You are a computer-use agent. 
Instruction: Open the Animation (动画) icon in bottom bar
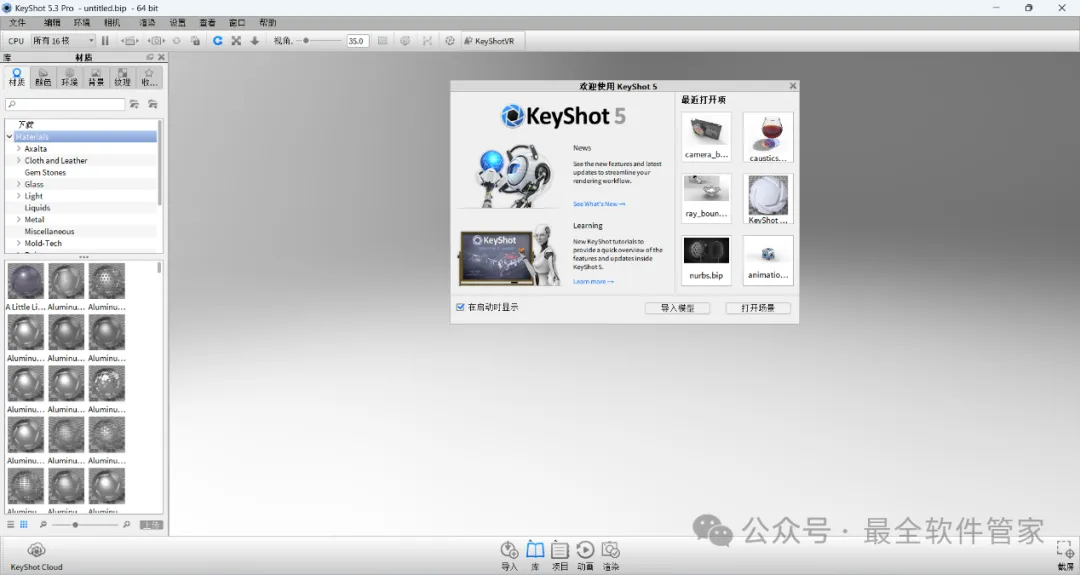click(585, 556)
